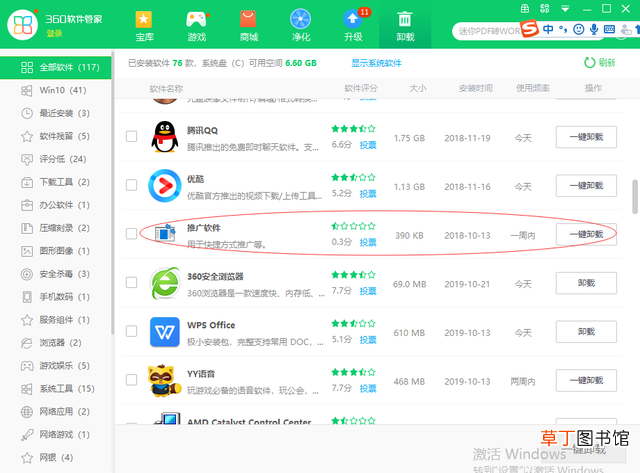Open the 商城 shopping bag tab

coord(249,26)
